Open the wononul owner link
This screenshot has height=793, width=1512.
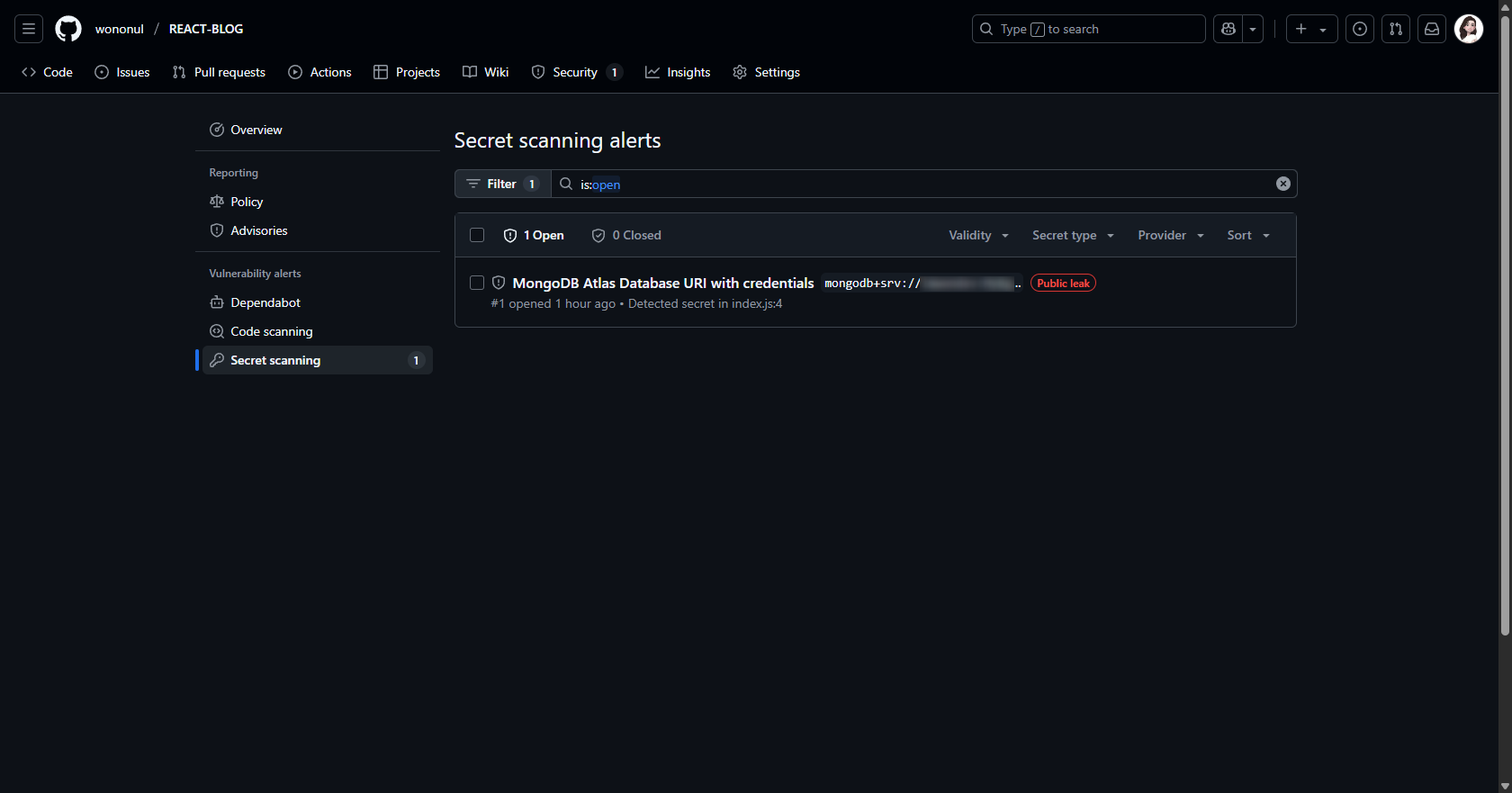[x=120, y=29]
